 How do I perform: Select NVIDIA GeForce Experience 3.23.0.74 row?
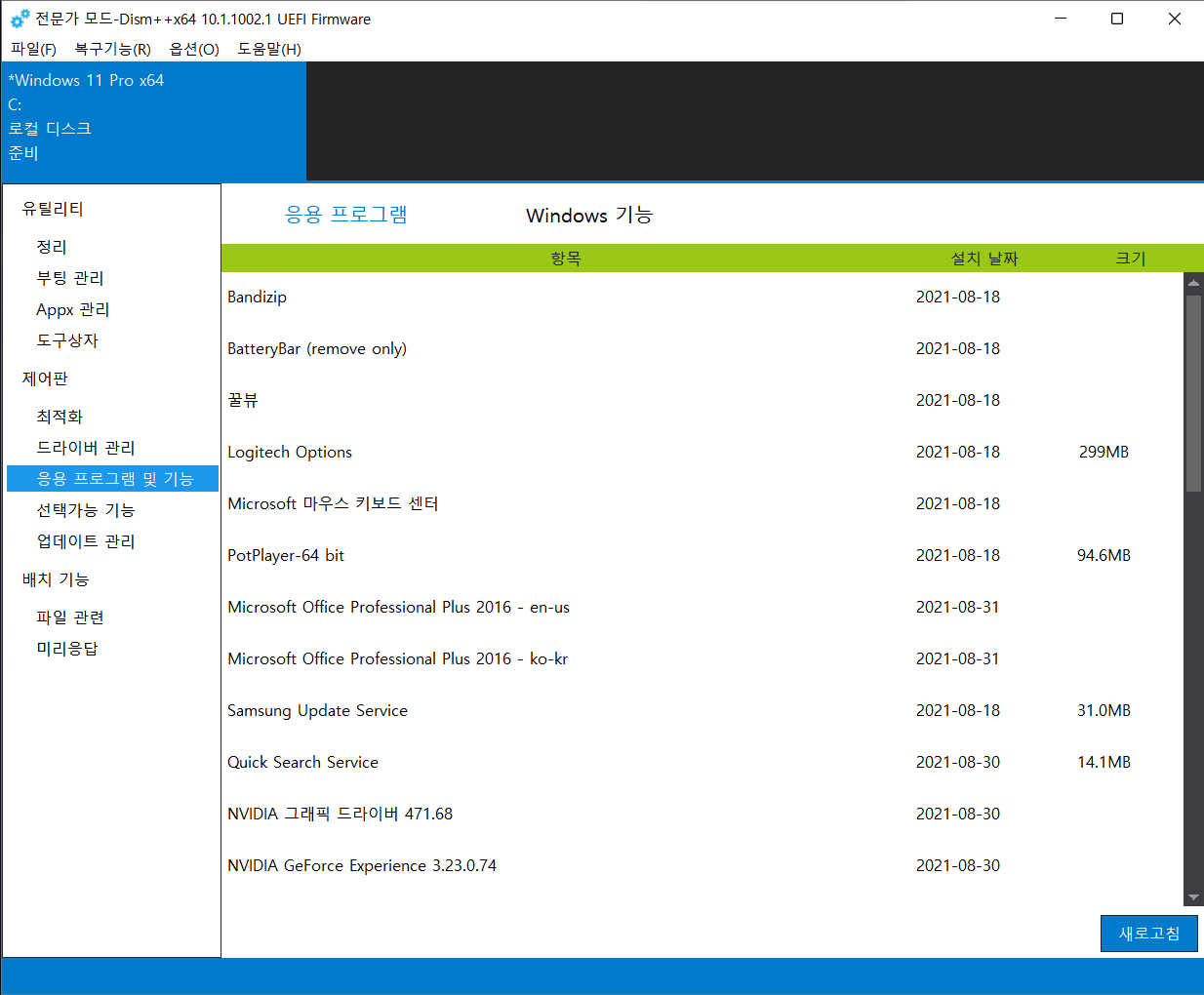point(702,866)
